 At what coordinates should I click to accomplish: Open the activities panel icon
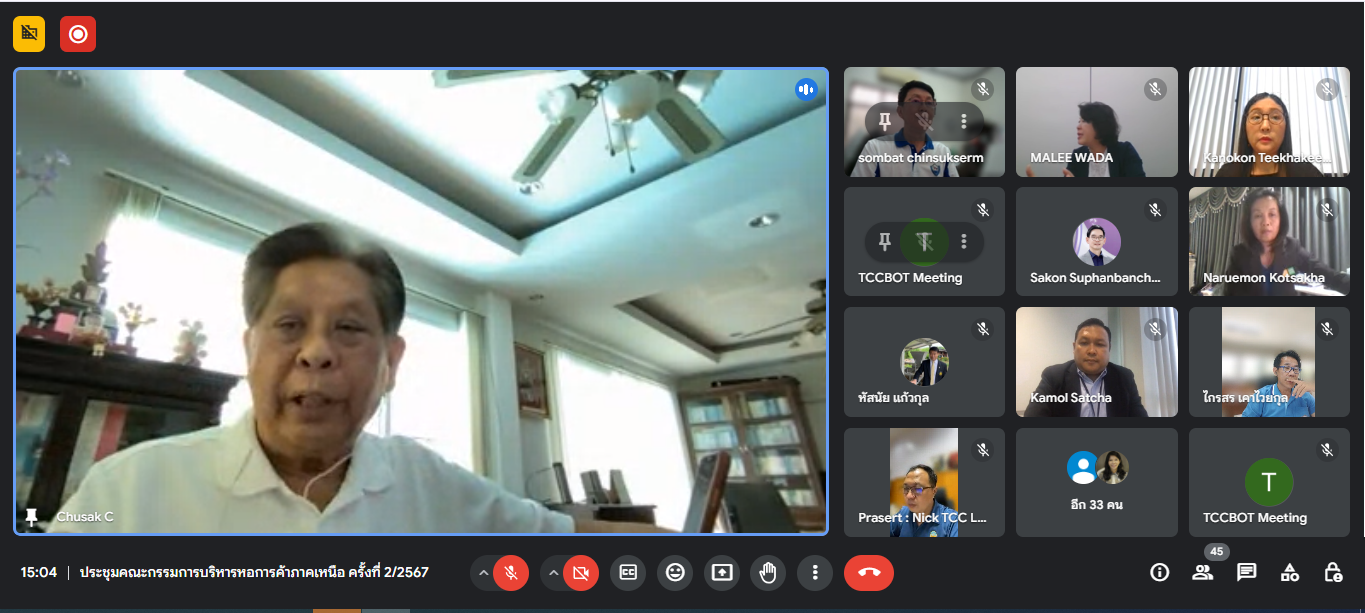pyautogui.click(x=1290, y=572)
